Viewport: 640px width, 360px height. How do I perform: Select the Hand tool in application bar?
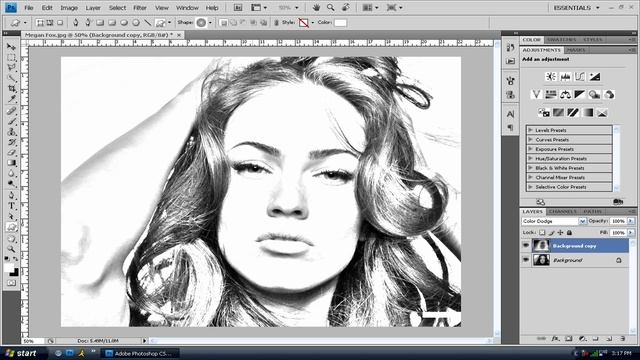coord(316,7)
